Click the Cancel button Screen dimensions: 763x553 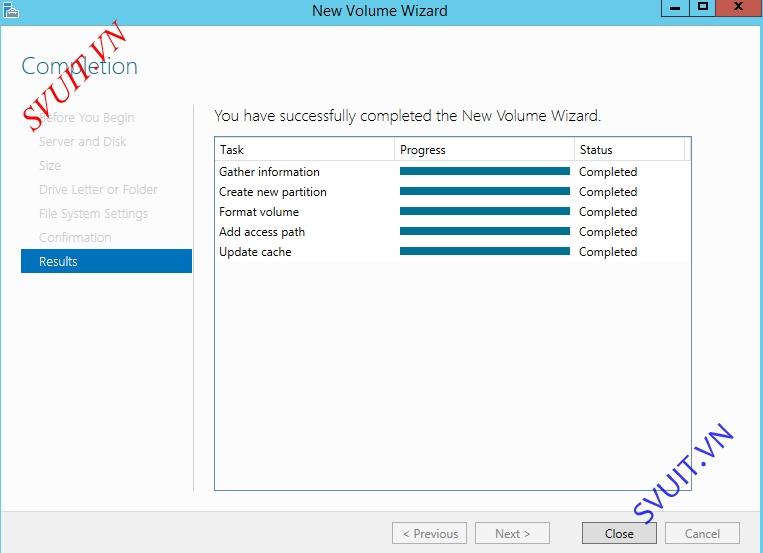(x=702, y=534)
